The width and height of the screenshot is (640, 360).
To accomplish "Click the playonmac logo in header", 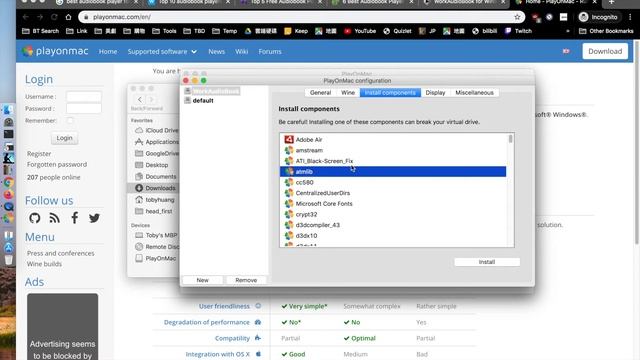I will tap(55, 51).
